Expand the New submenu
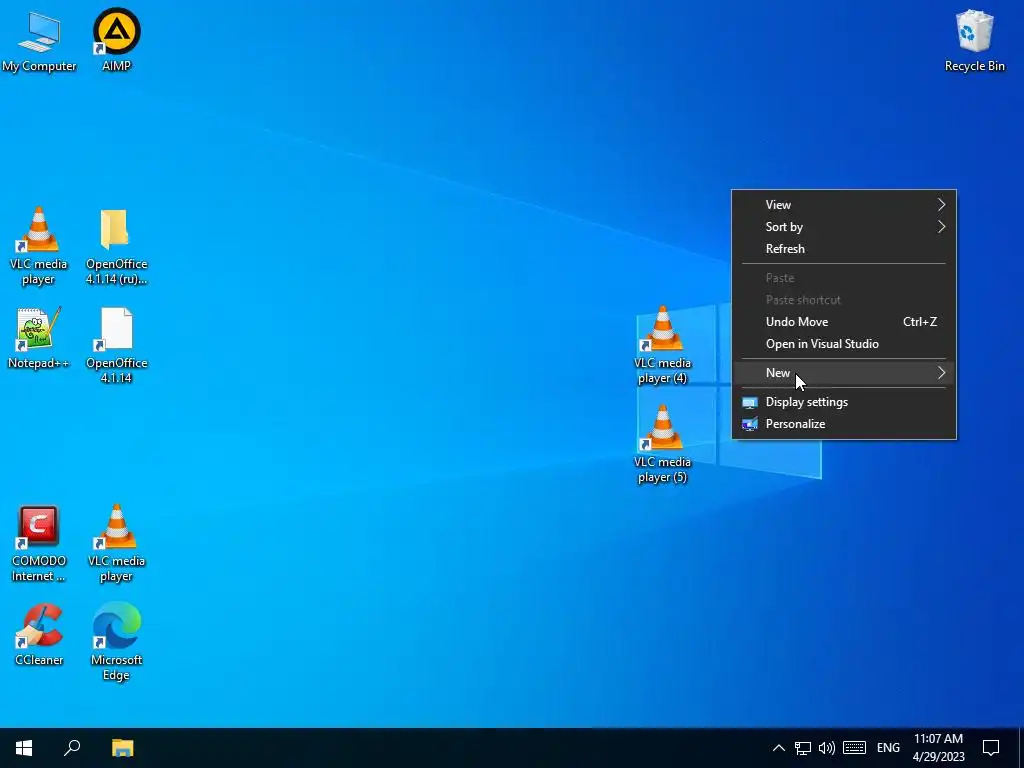1024x768 pixels. point(844,373)
